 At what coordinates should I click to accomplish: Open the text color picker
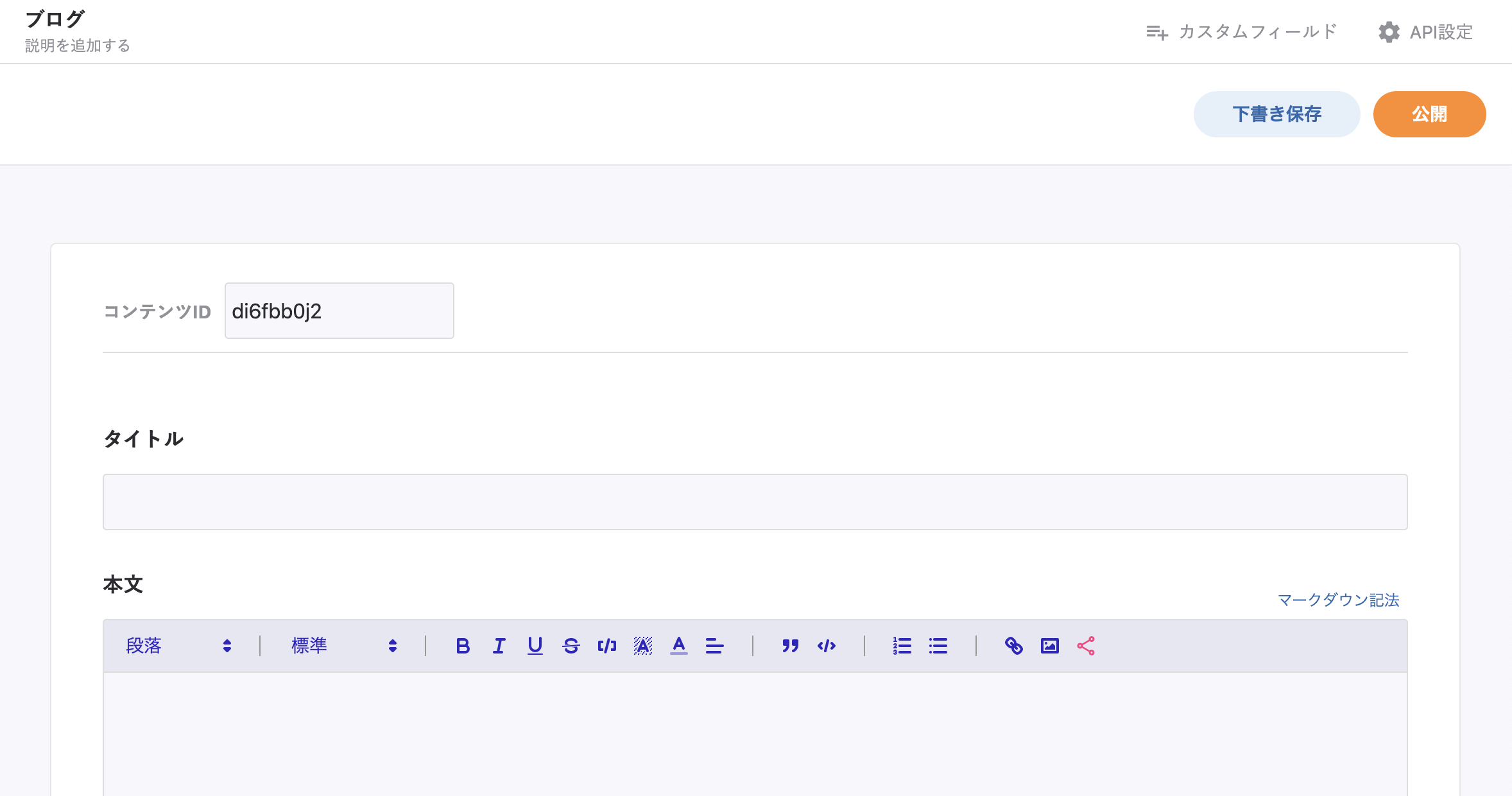(678, 646)
